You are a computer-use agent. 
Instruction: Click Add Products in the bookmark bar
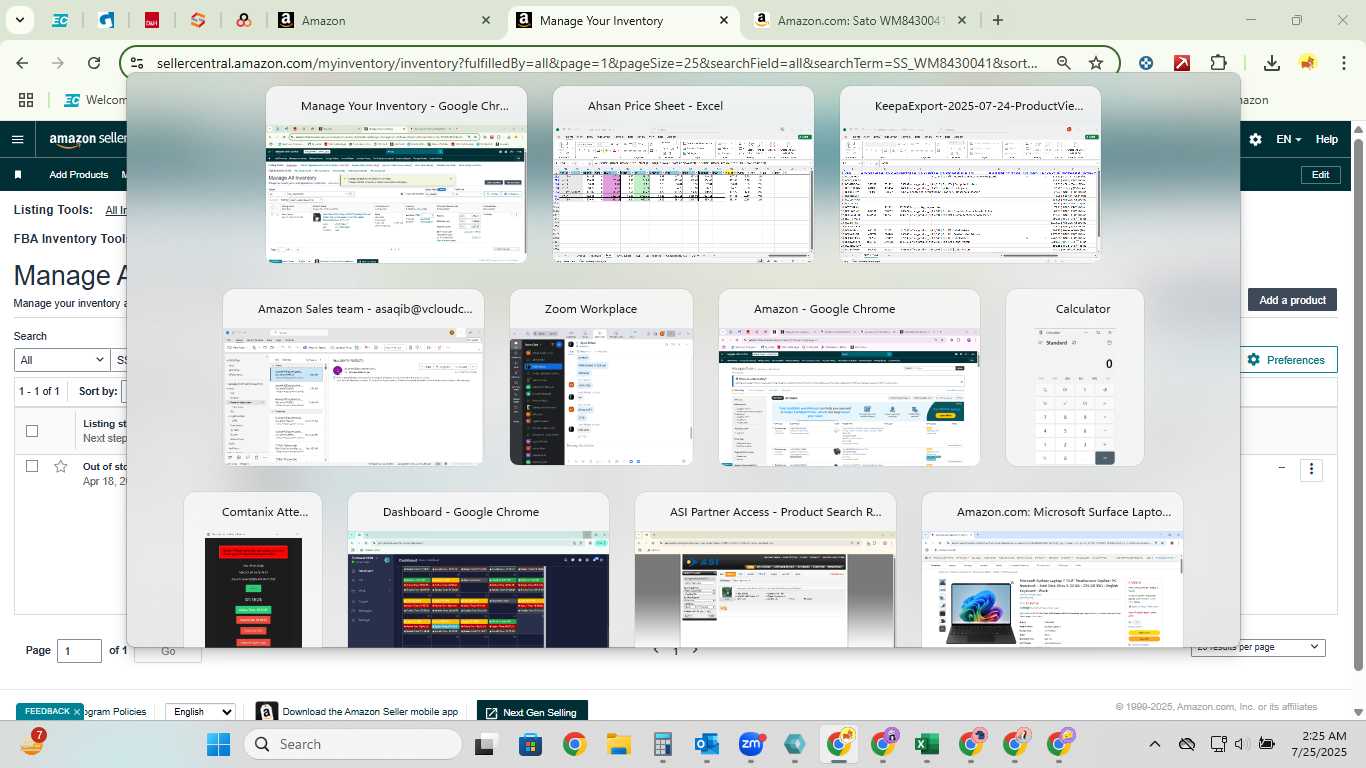point(79,175)
